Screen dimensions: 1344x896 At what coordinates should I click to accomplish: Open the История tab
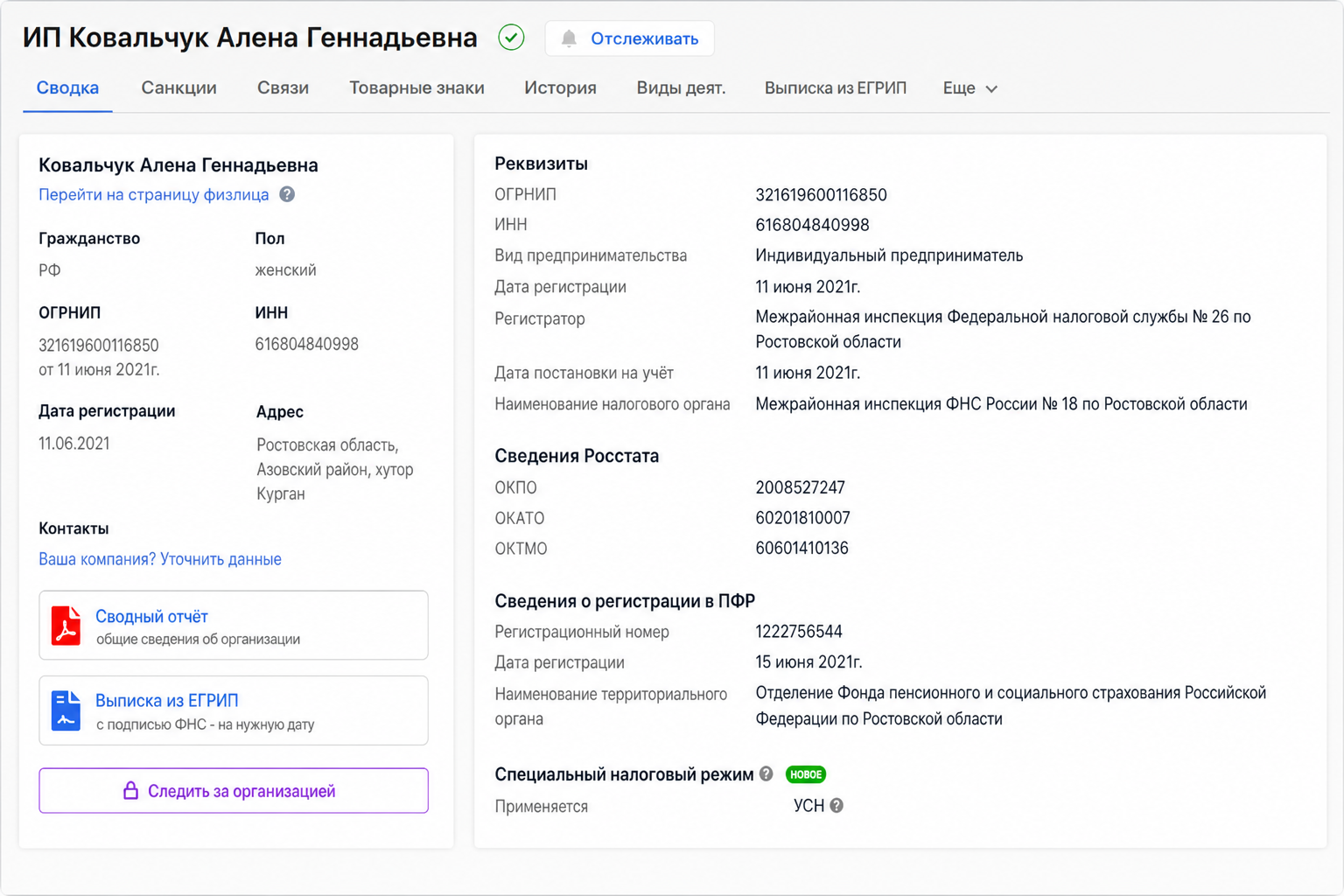(560, 88)
